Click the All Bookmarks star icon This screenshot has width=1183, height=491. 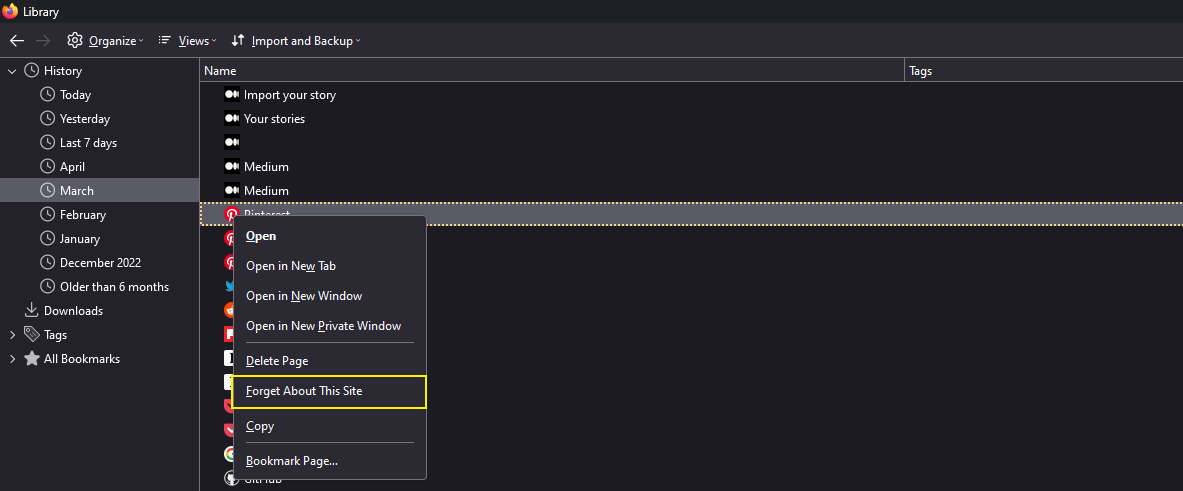tap(32, 359)
